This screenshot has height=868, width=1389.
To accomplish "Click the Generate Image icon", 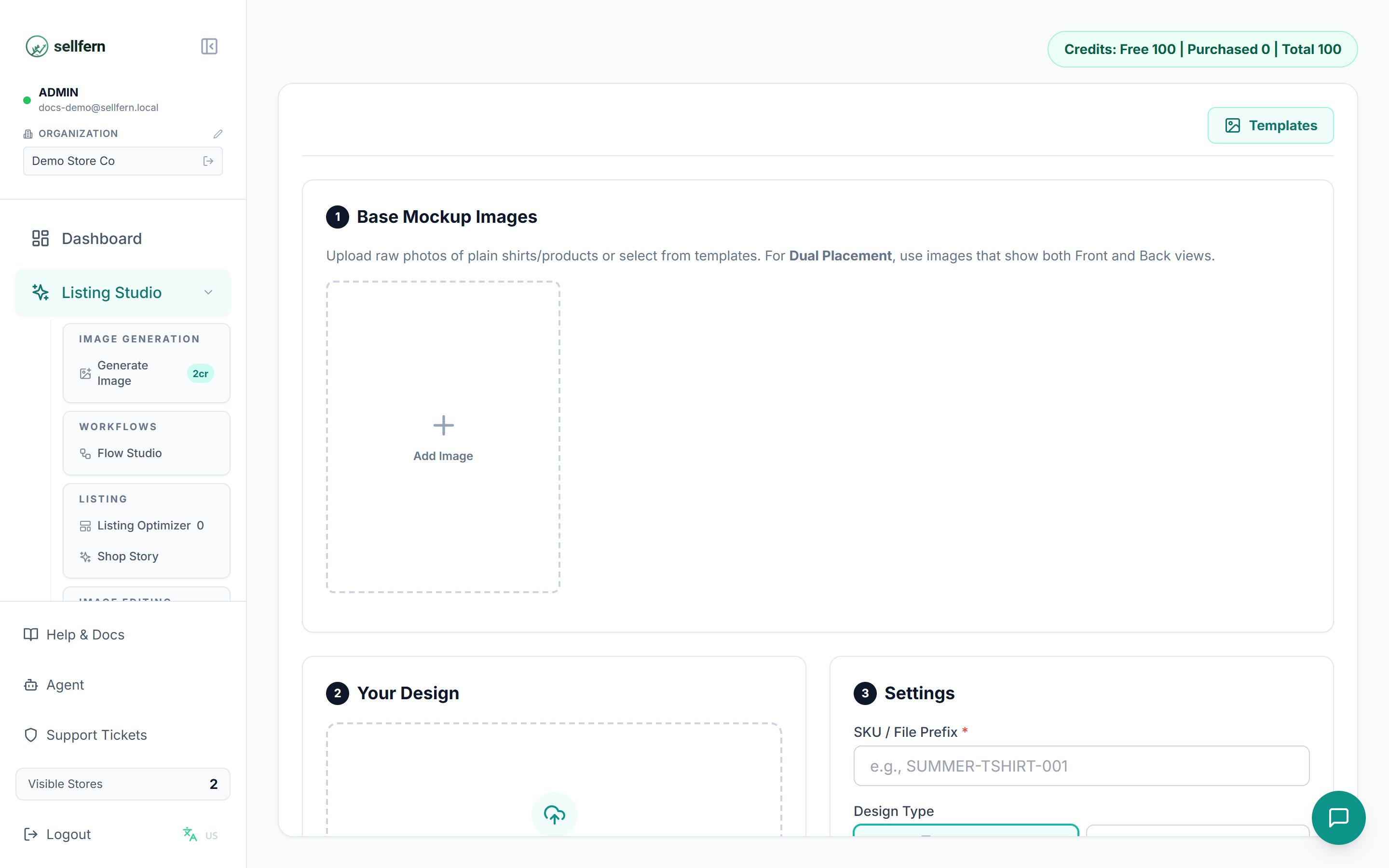I will click(85, 374).
